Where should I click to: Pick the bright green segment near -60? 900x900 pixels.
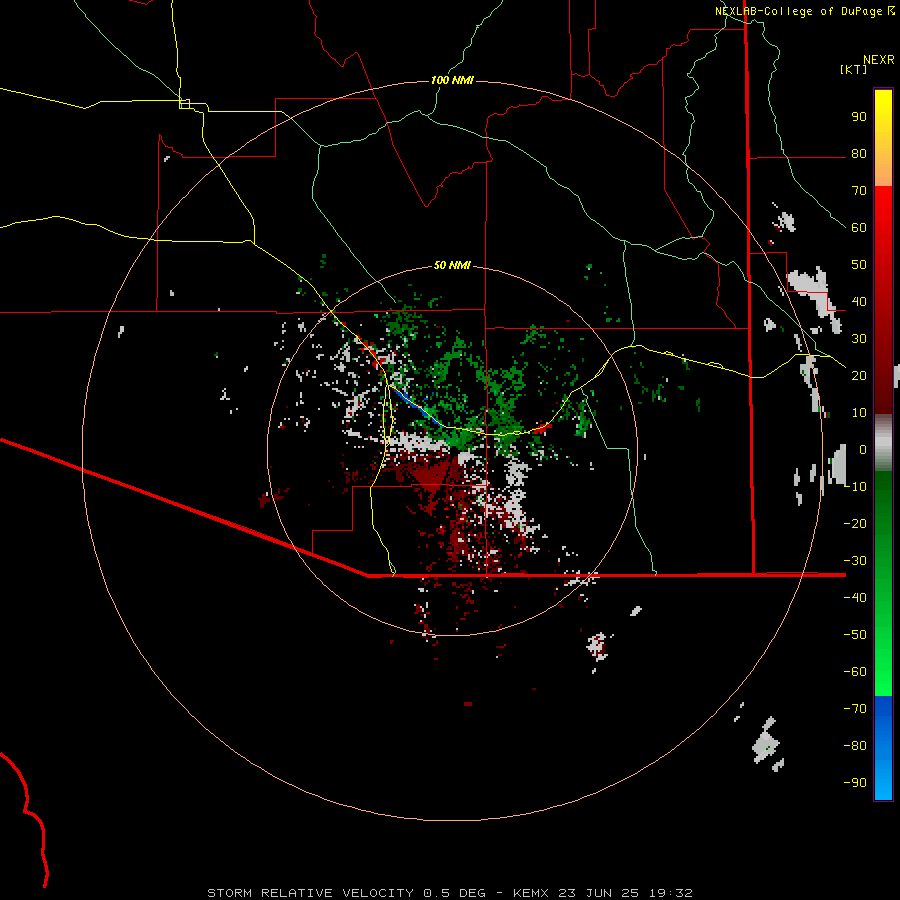click(x=883, y=672)
